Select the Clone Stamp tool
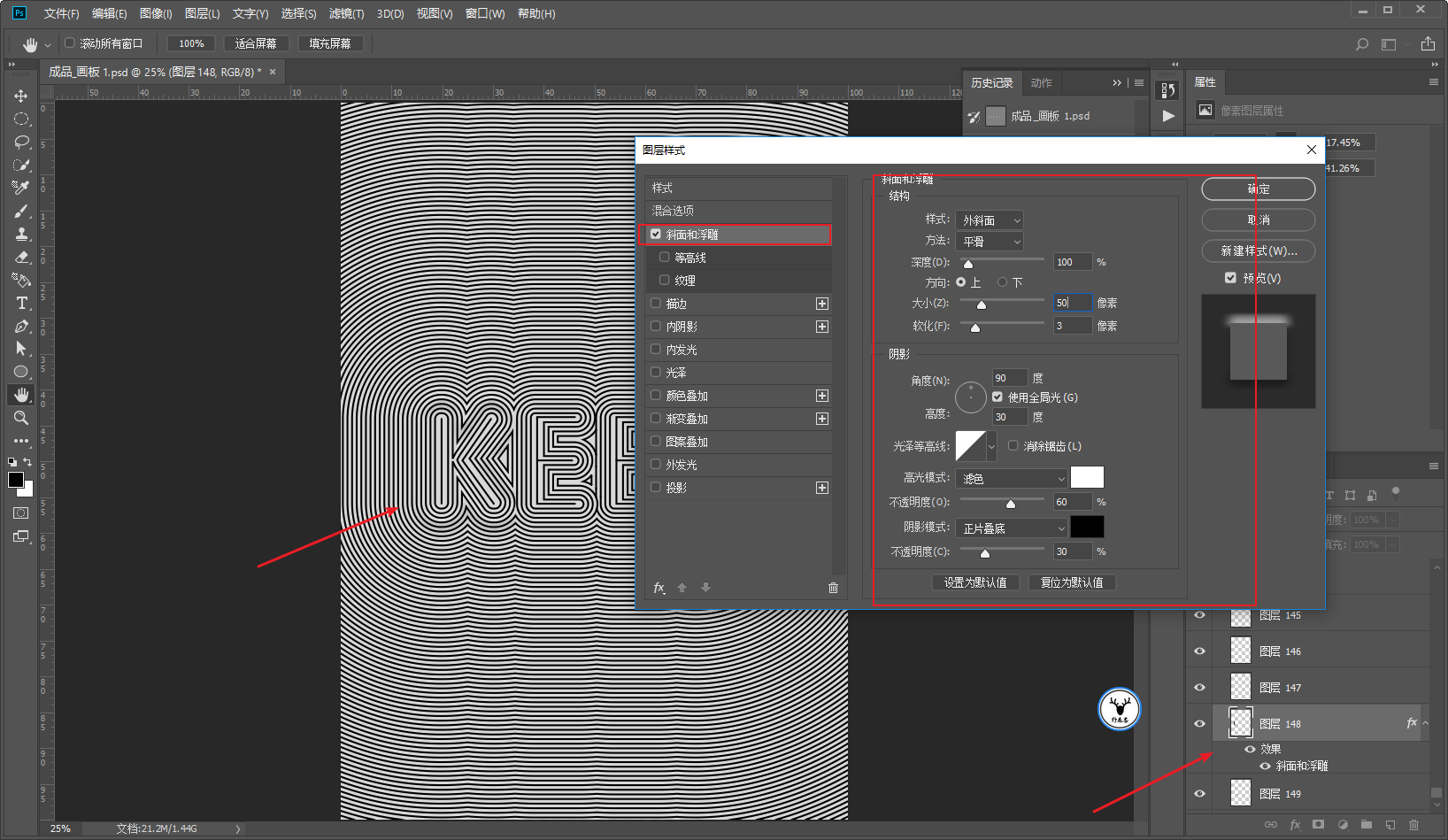The width and height of the screenshot is (1448, 840). pos(21,234)
